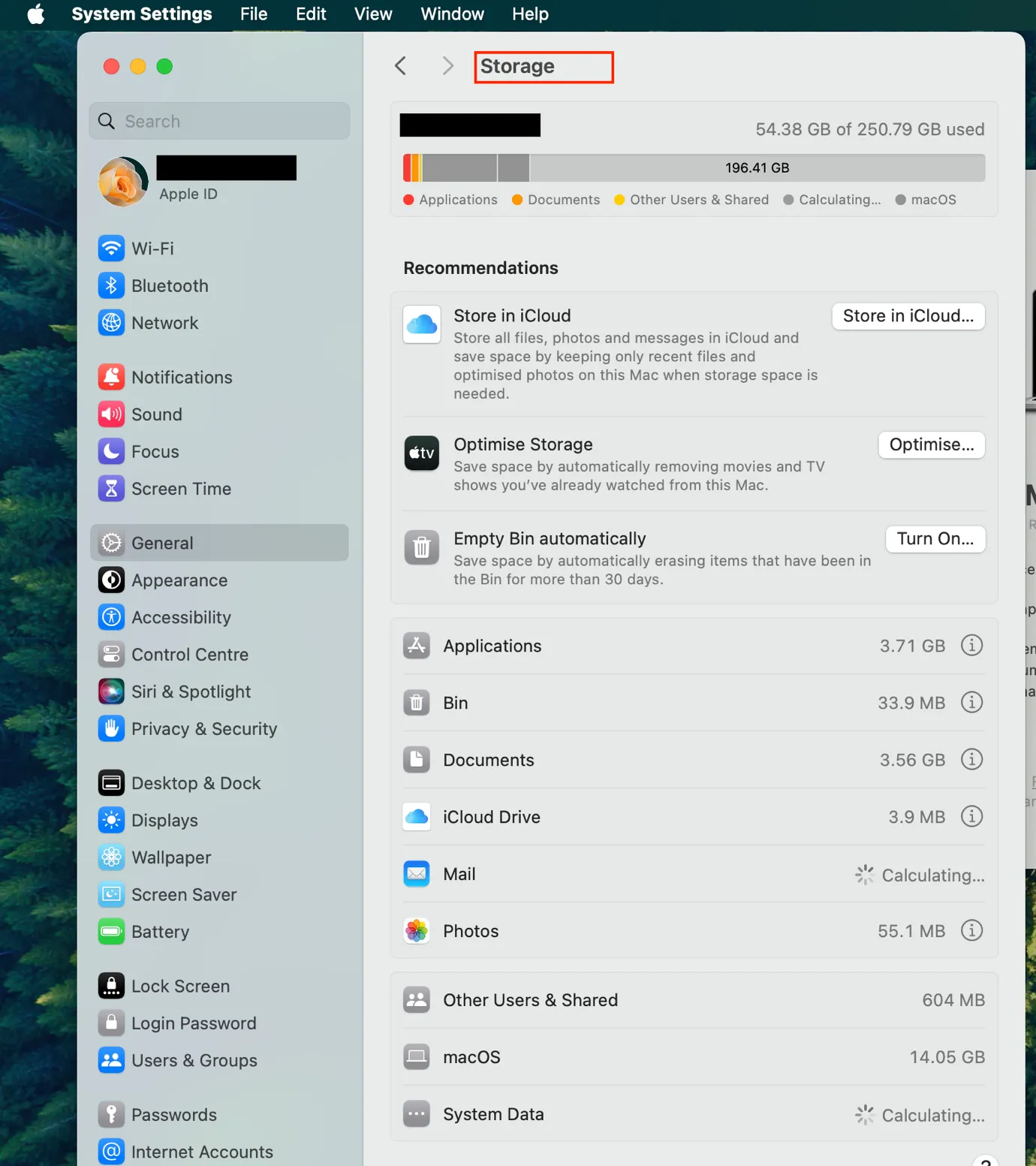Click the Wi-Fi icon in sidebar
Viewport: 1036px width, 1166px height.
(111, 249)
